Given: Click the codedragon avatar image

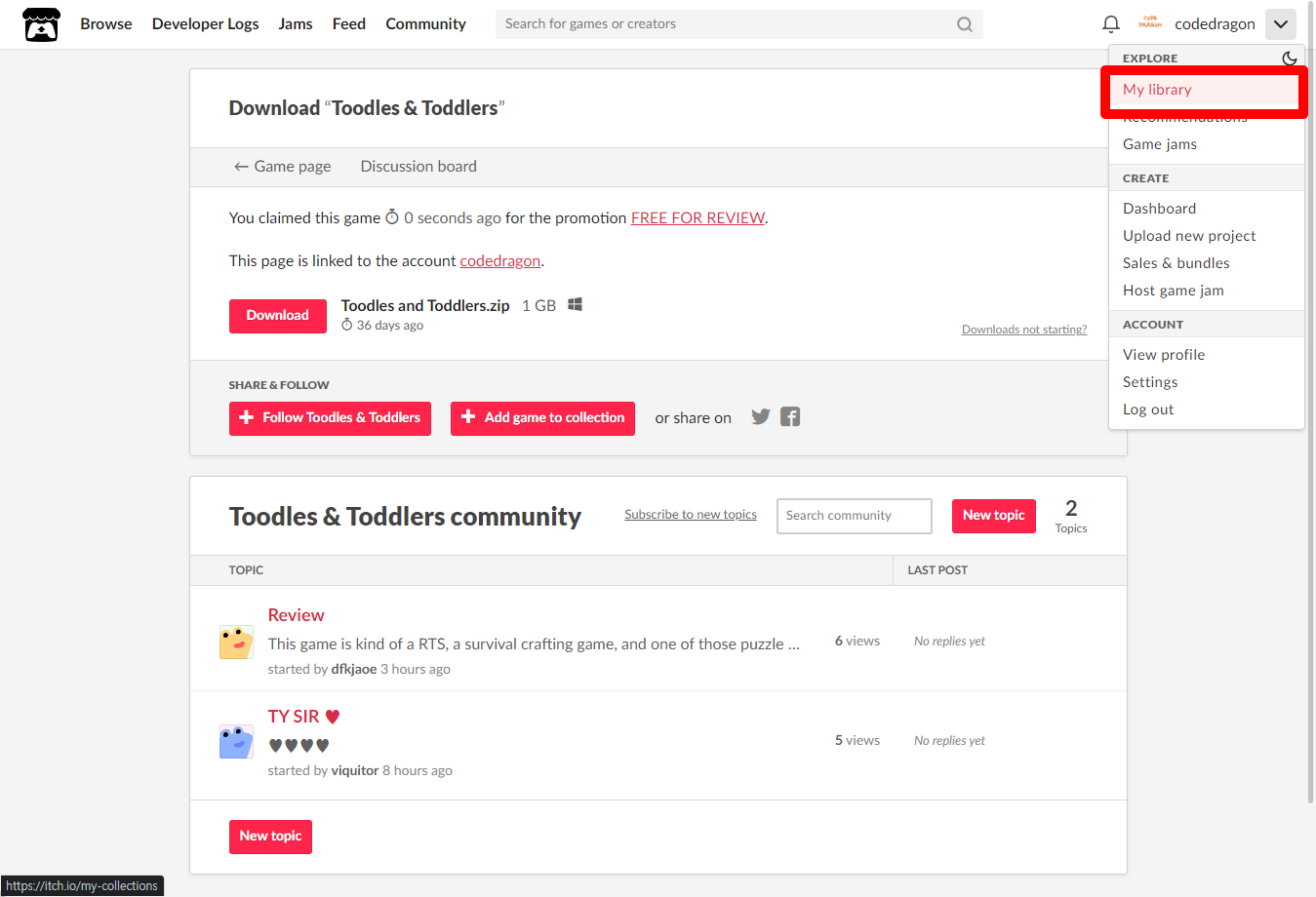Looking at the screenshot, I should (1150, 23).
